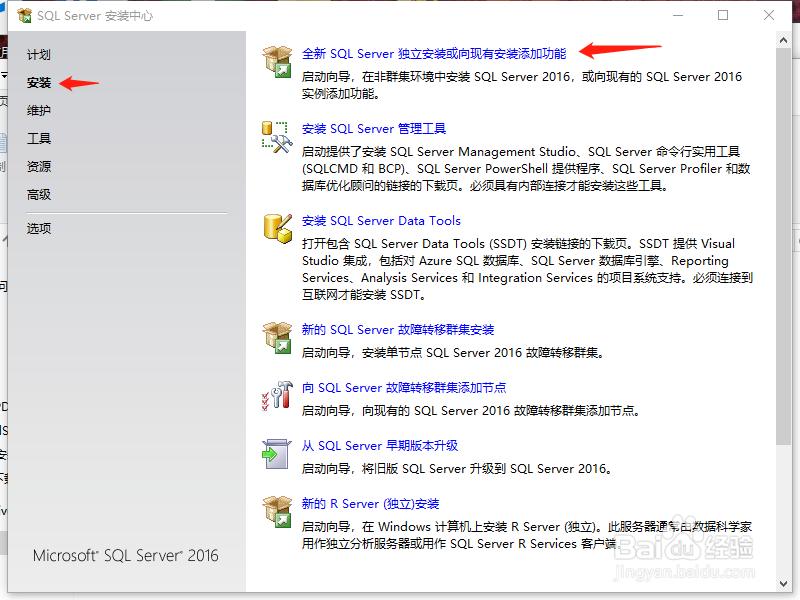Select the 安装 page in the sidebar
800x600 pixels.
[39, 83]
